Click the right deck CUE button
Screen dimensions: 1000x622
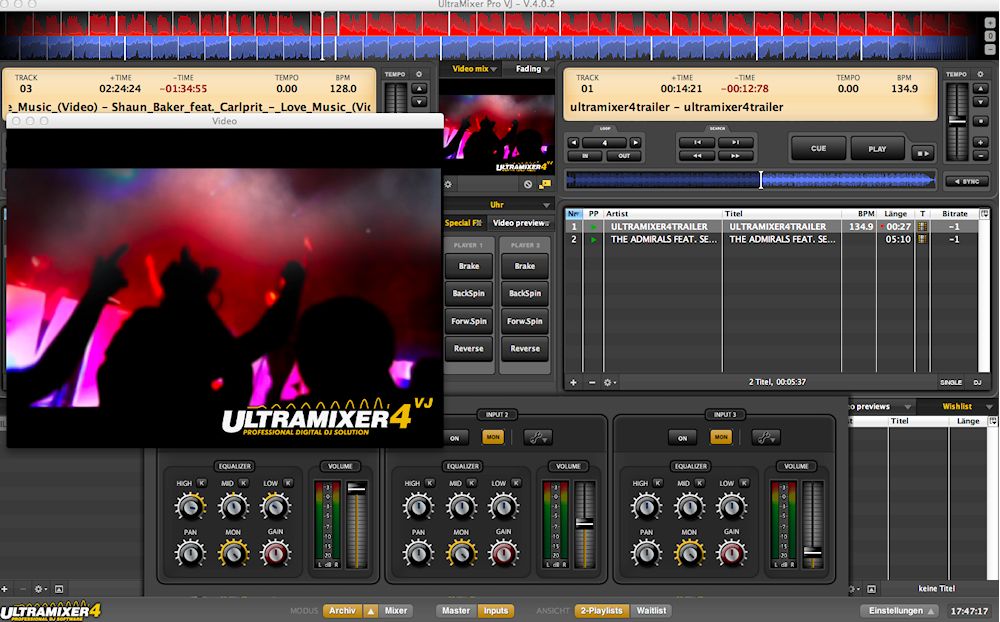pos(818,148)
